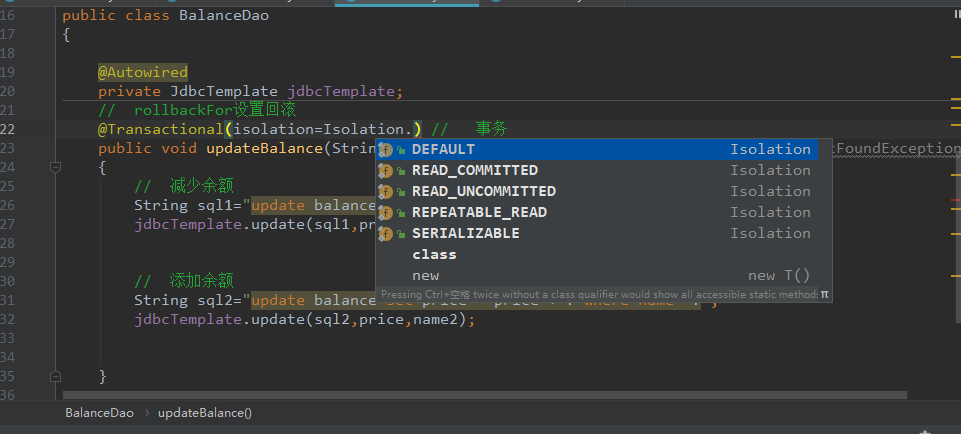
Task: Pick READ_UNCOMMITTED in the autocomplete popup
Action: click(x=597, y=191)
